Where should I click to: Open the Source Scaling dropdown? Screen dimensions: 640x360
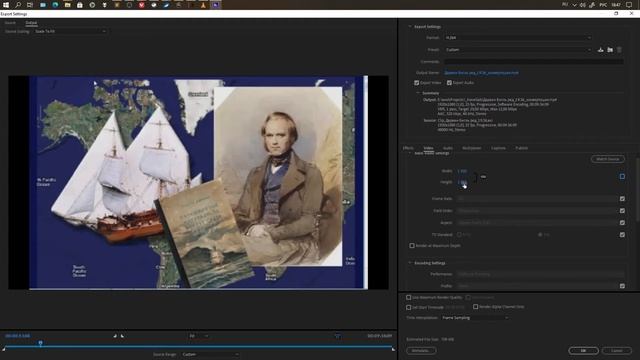coord(70,31)
